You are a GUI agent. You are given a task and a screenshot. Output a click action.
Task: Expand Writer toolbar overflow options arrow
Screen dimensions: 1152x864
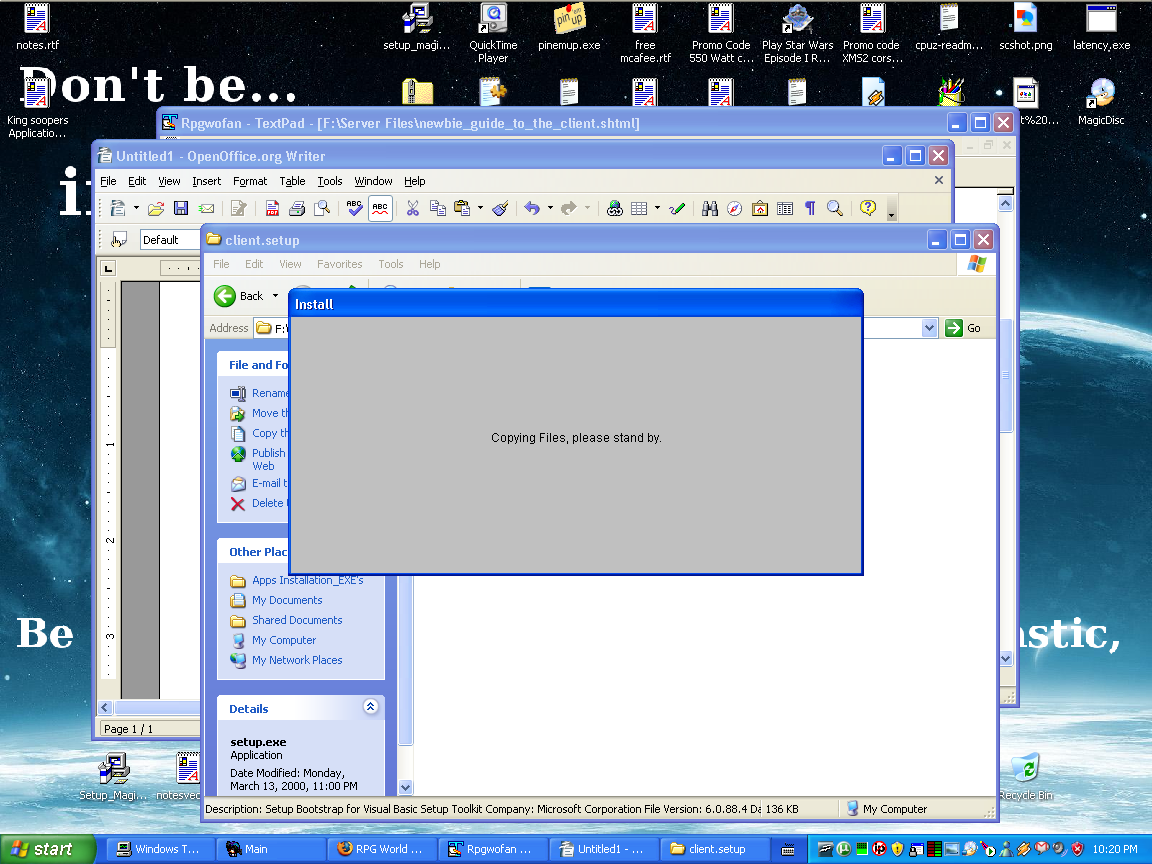tap(891, 211)
